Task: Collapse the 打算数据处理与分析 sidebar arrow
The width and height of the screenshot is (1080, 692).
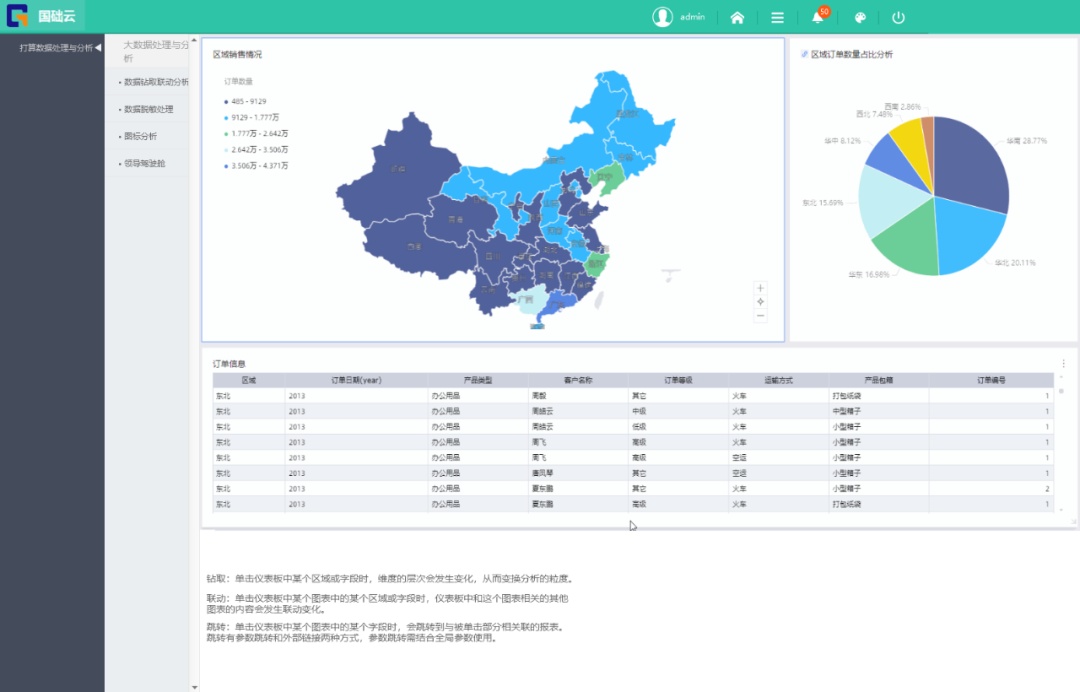Action: tap(98, 48)
